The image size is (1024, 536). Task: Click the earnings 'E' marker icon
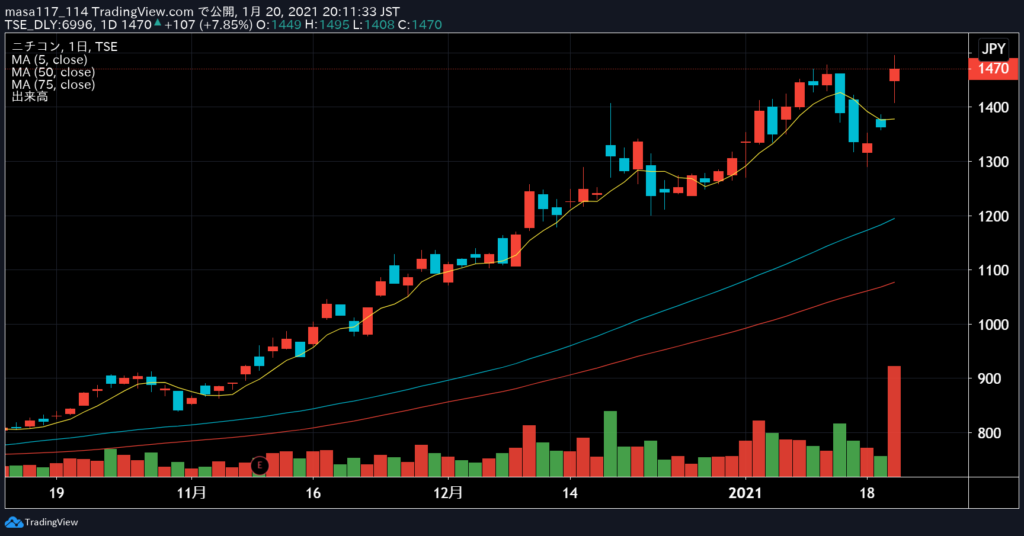pos(260,465)
